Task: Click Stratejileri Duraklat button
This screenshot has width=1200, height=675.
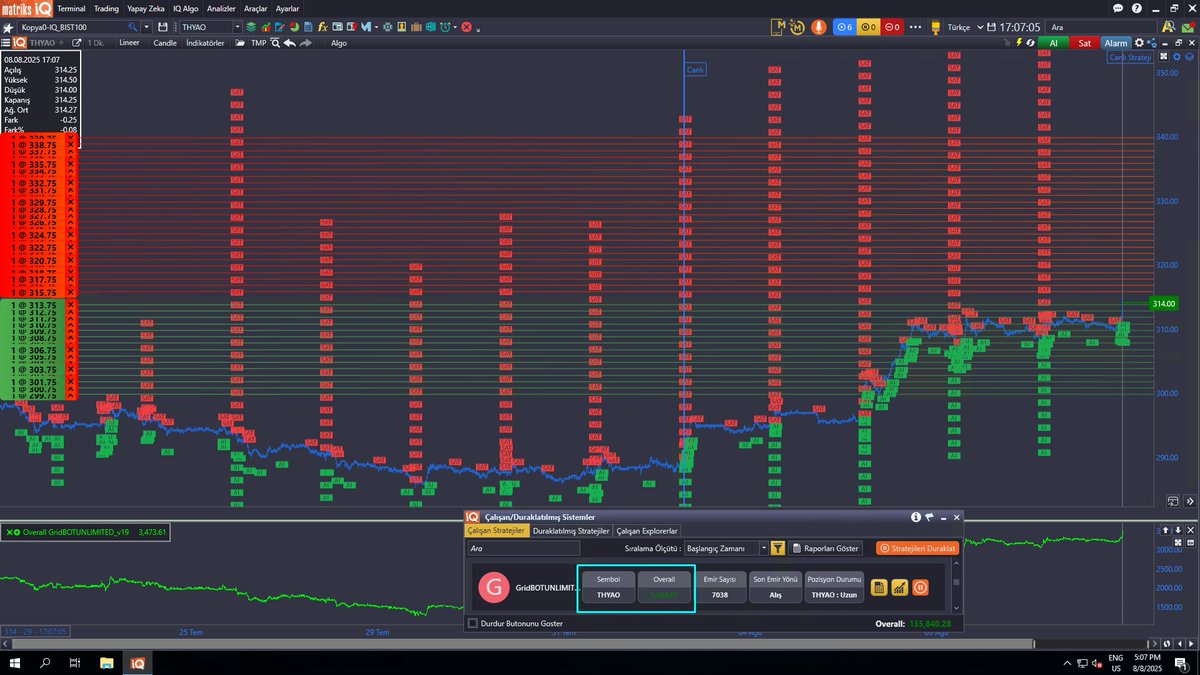Action: pos(917,548)
